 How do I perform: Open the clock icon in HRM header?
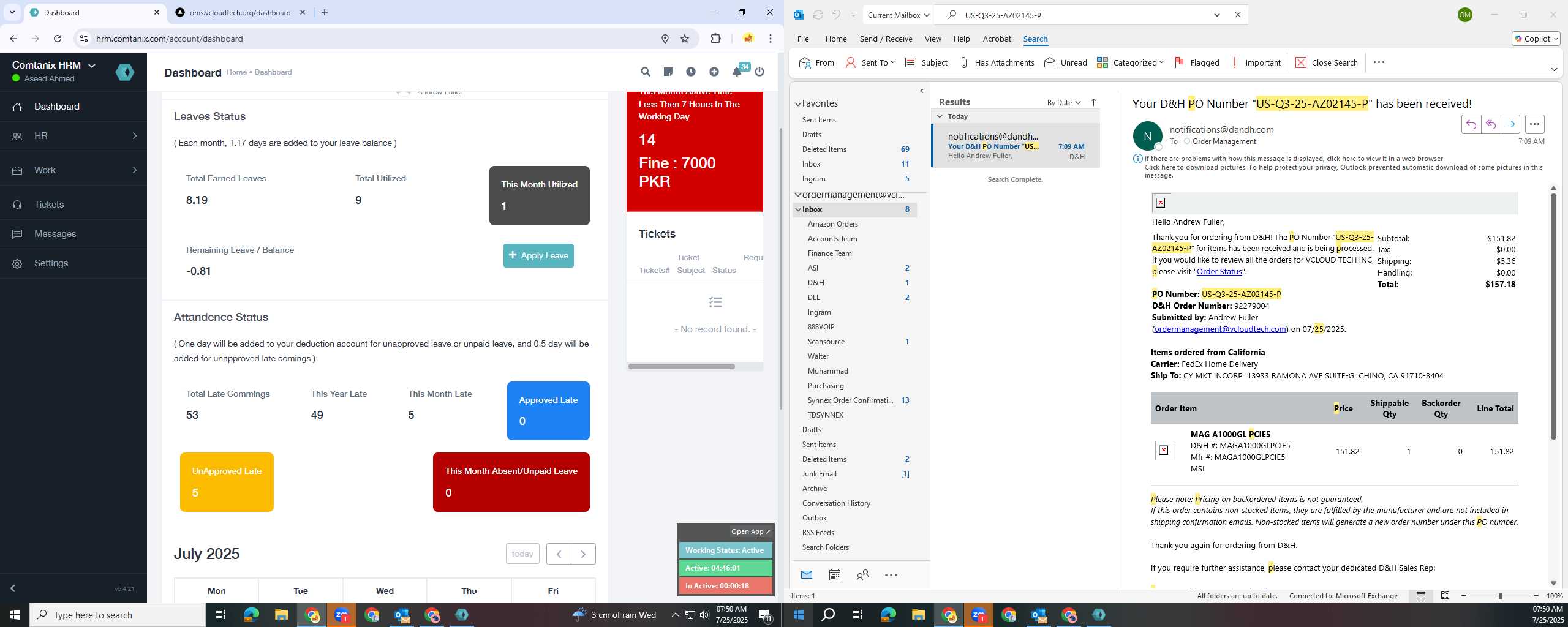click(x=690, y=72)
